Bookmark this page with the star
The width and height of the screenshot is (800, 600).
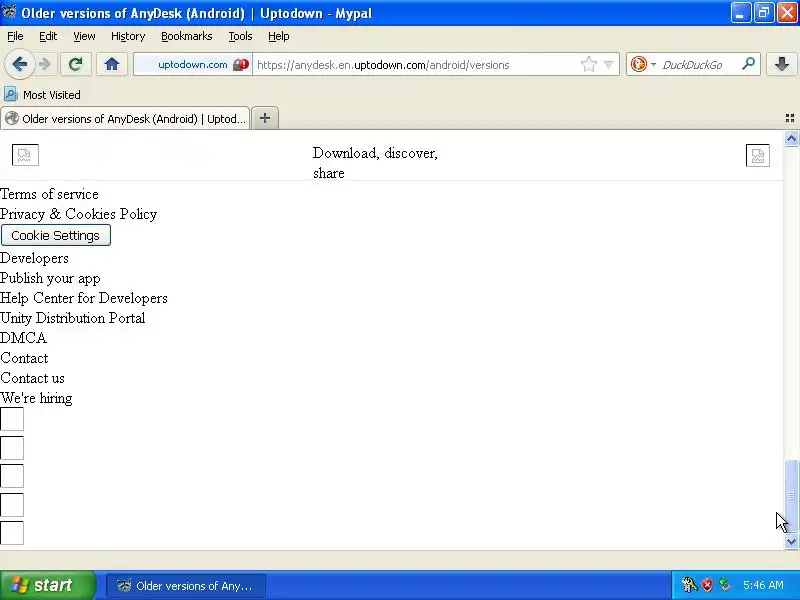[x=588, y=64]
